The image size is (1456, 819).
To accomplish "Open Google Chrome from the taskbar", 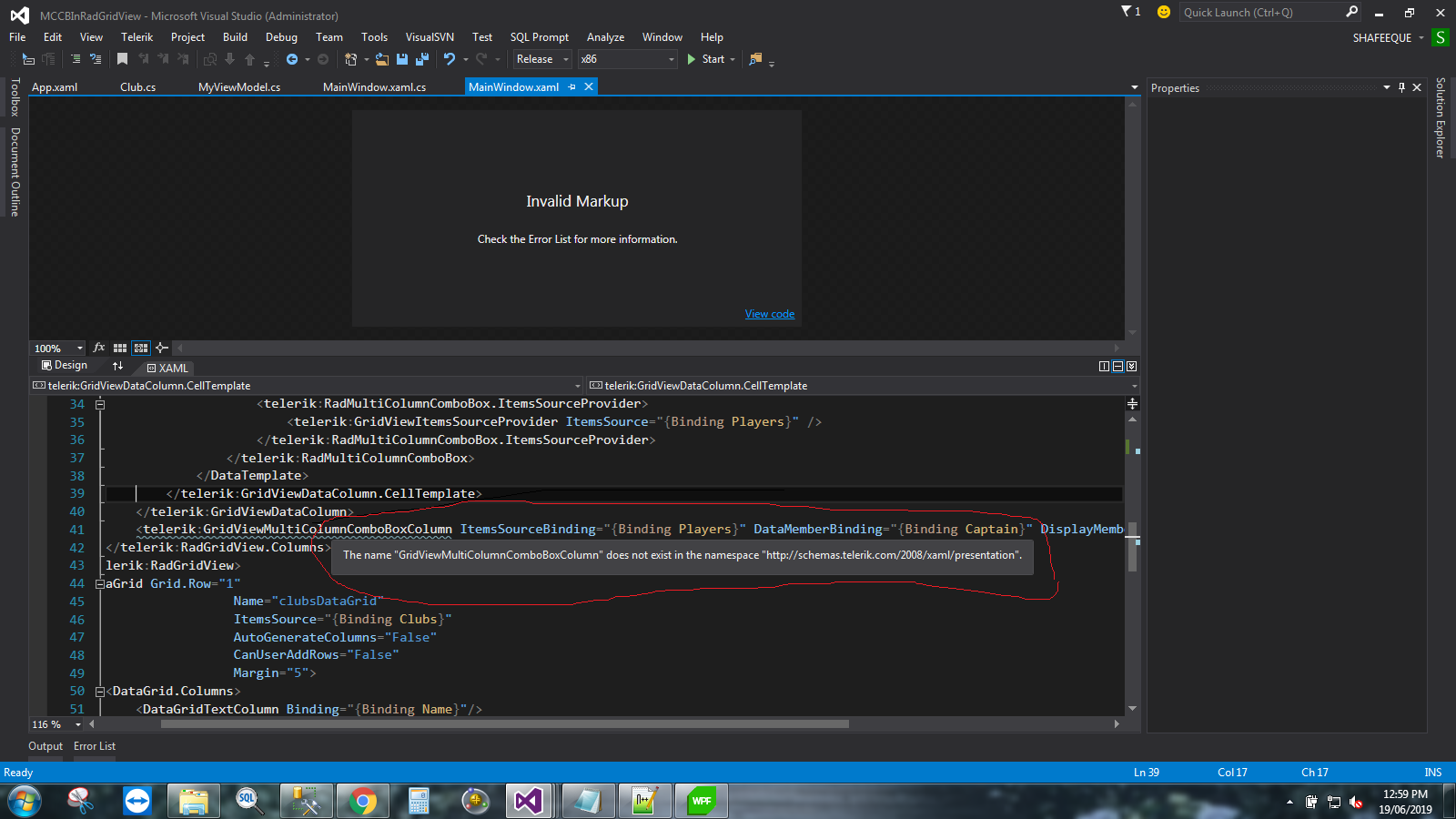I will click(362, 801).
